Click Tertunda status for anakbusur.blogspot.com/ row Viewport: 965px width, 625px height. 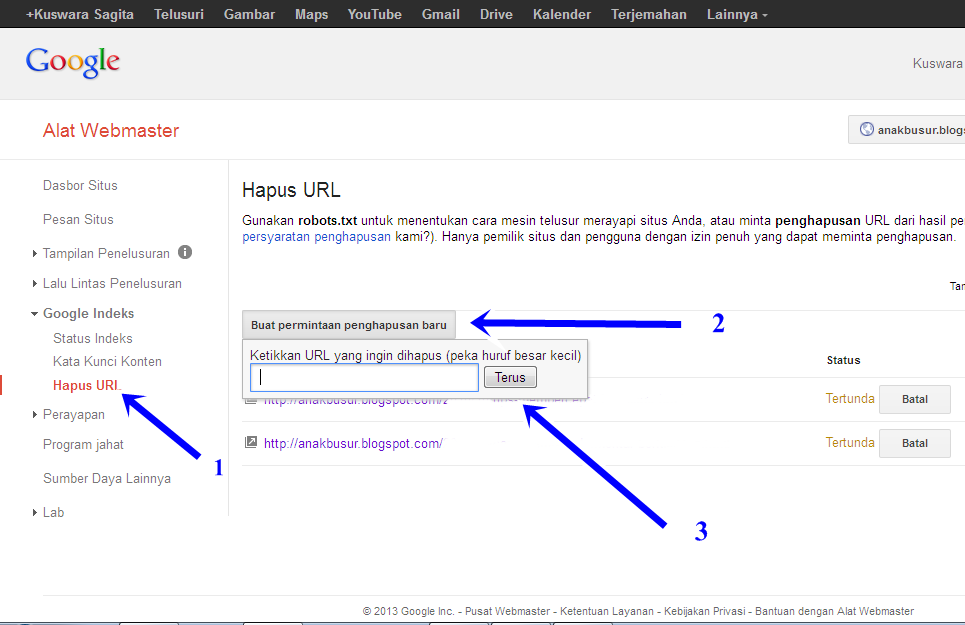(x=850, y=442)
